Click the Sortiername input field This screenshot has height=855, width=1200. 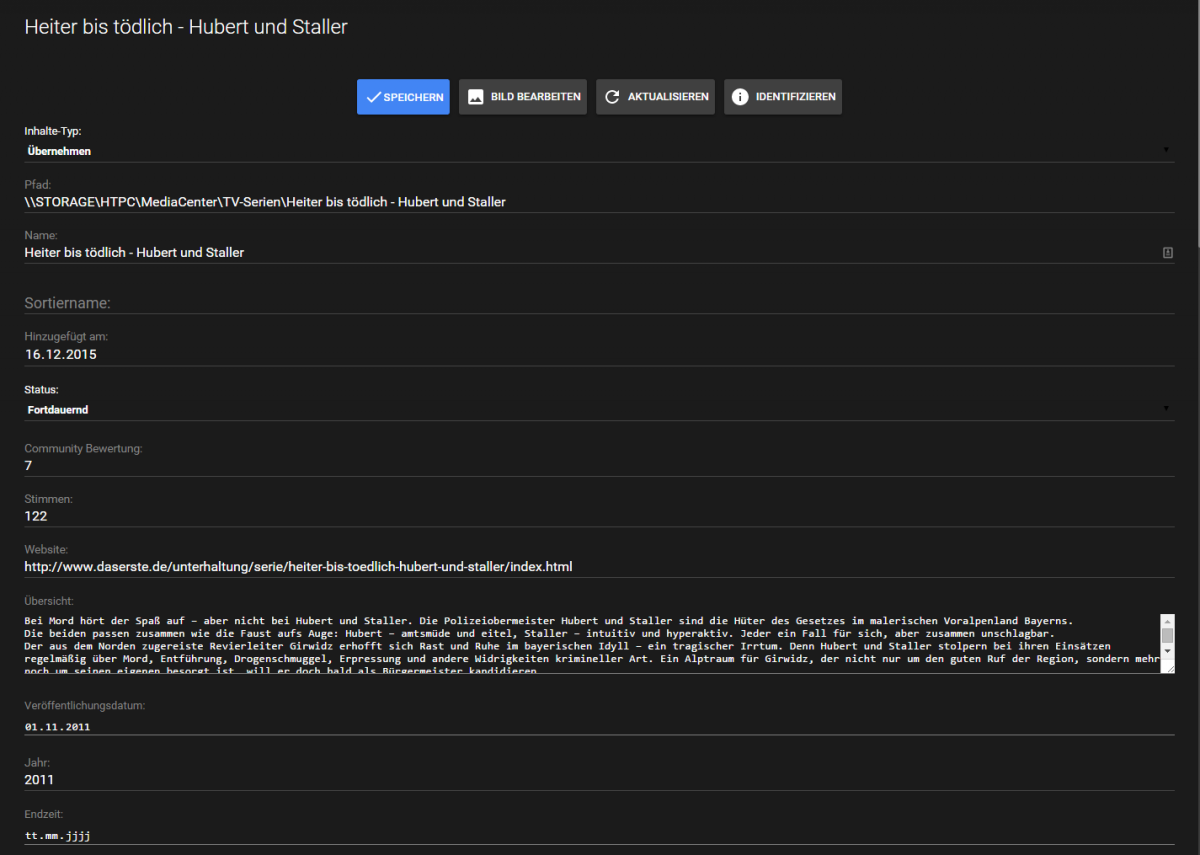tap(599, 302)
